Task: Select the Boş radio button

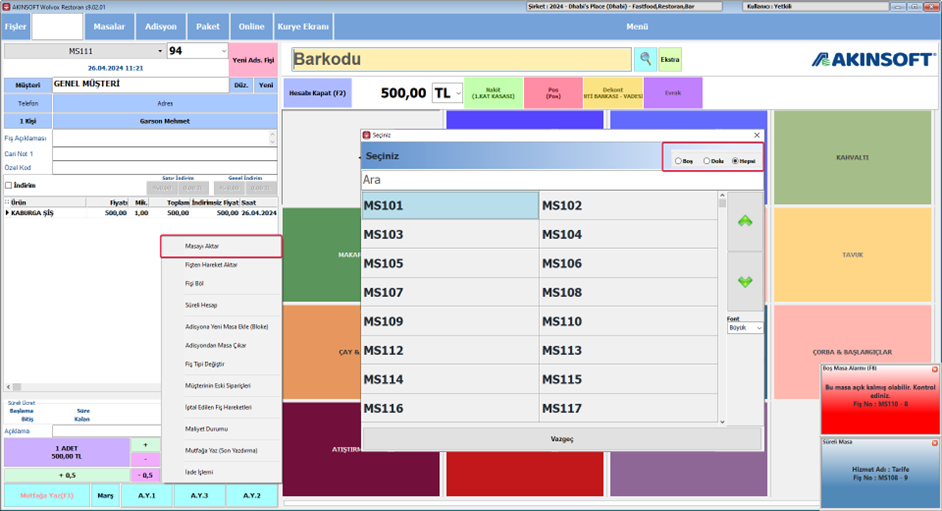Action: tap(678, 161)
